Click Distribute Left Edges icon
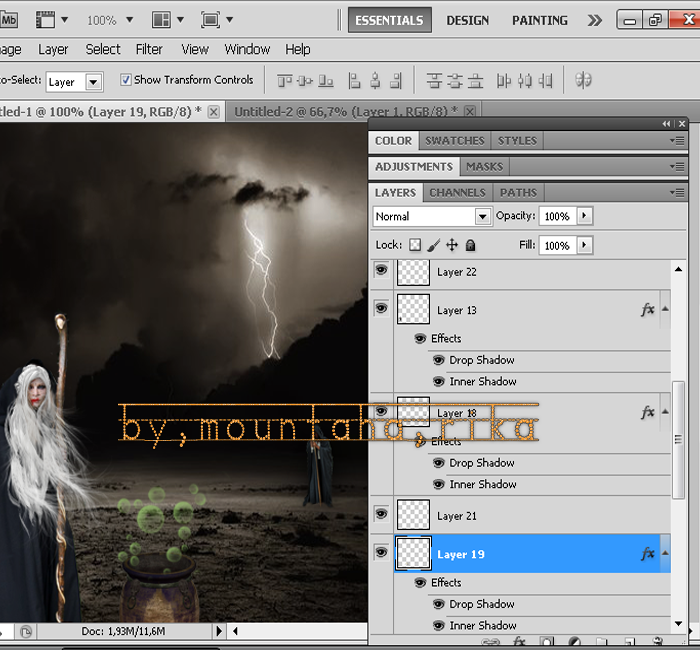 click(x=504, y=81)
